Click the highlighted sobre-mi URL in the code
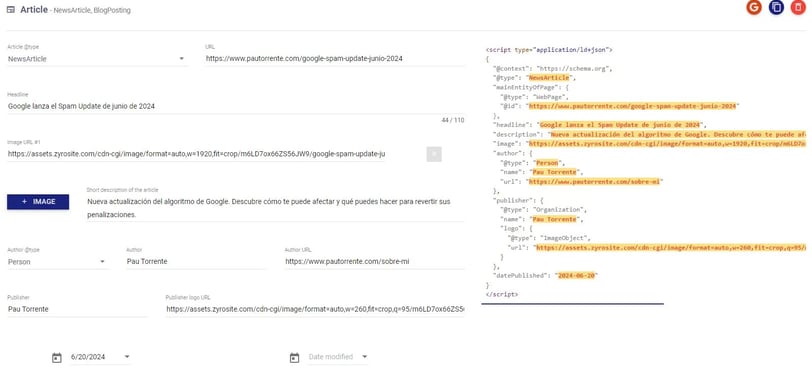Screen dimensions: 812x375 pos(594,182)
